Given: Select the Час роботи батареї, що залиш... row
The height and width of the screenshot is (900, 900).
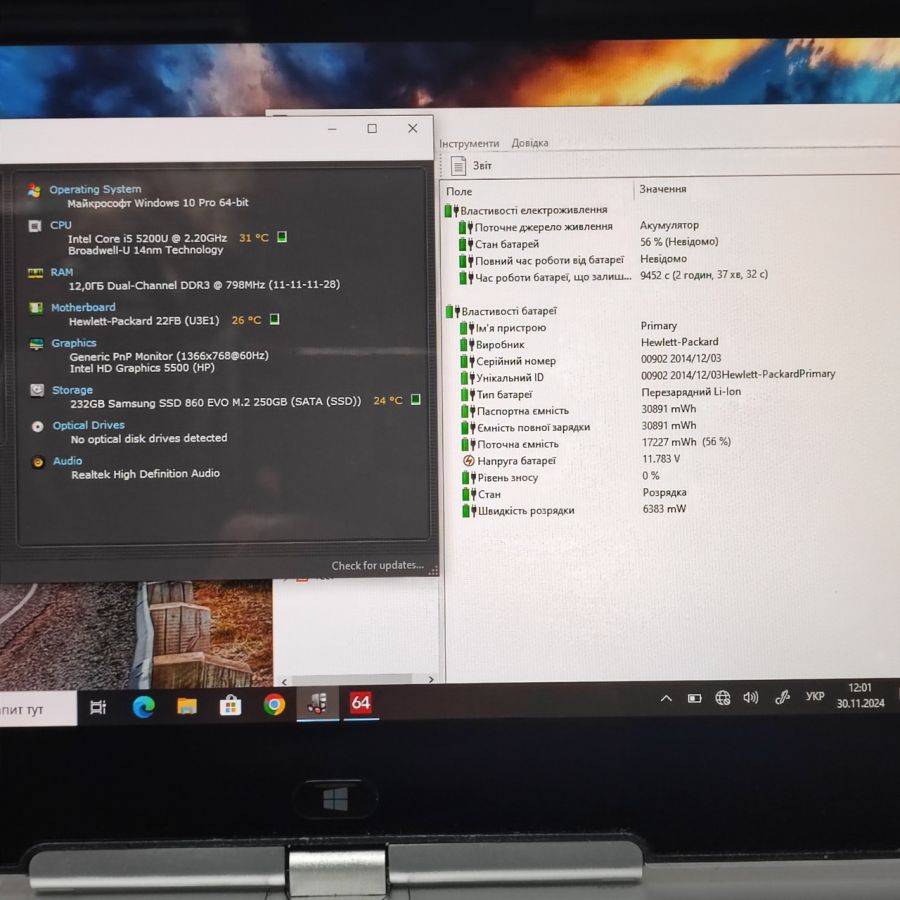Looking at the screenshot, I should tap(545, 277).
